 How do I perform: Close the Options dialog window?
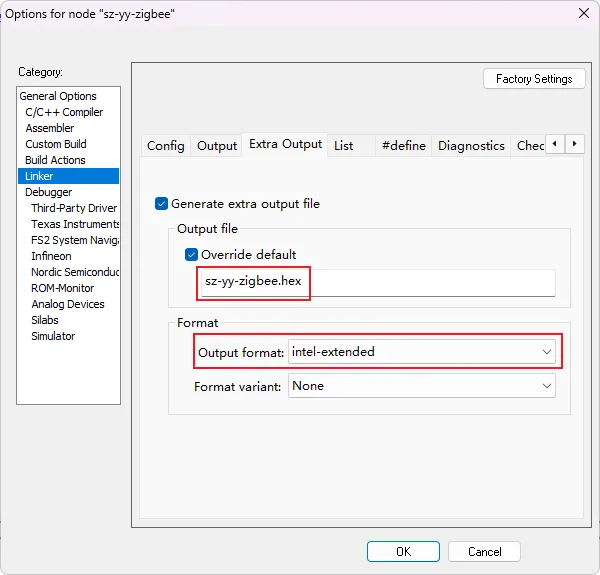[x=583, y=13]
